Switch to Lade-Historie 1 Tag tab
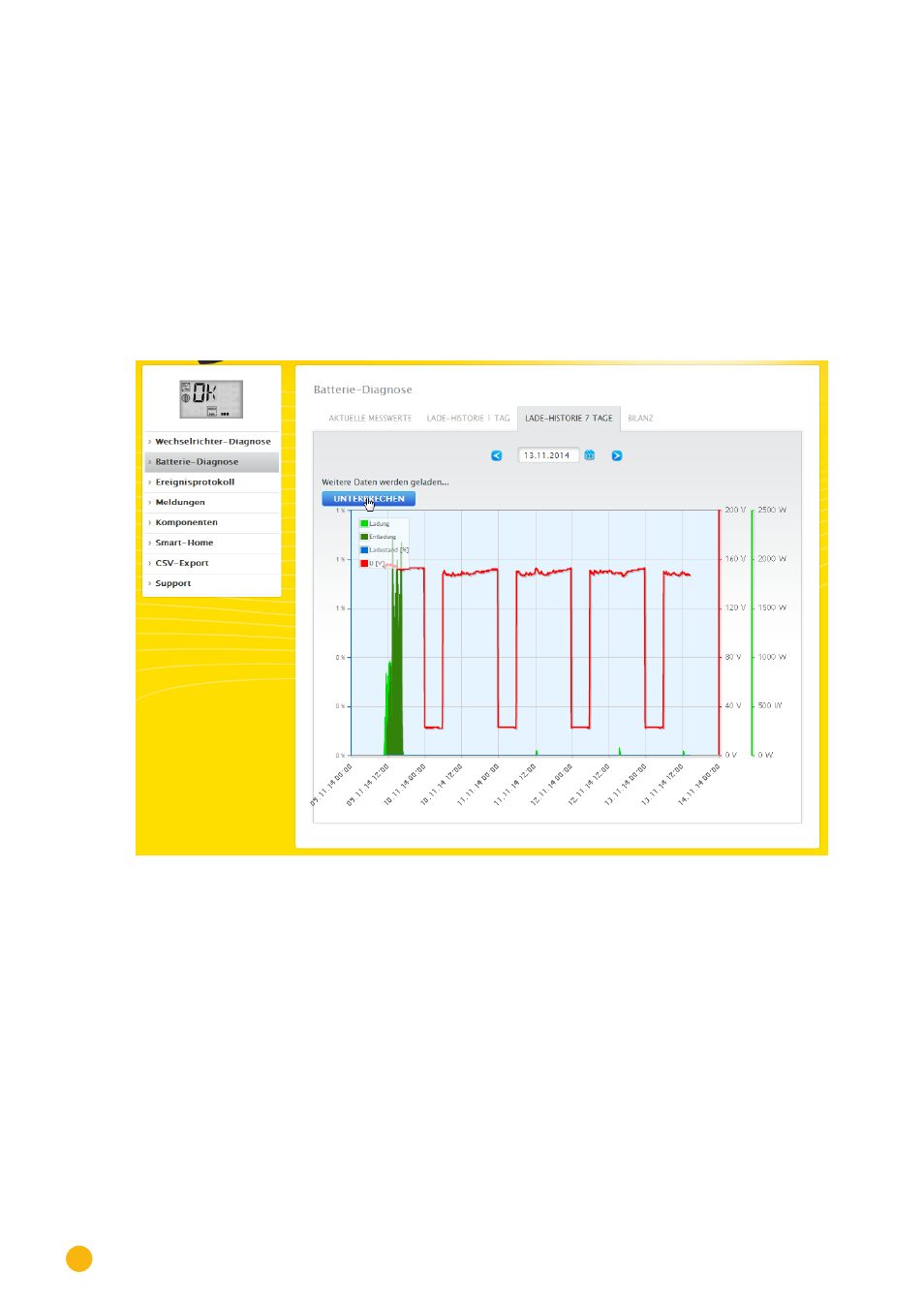Screen dimensions: 924x1307 coord(468,419)
